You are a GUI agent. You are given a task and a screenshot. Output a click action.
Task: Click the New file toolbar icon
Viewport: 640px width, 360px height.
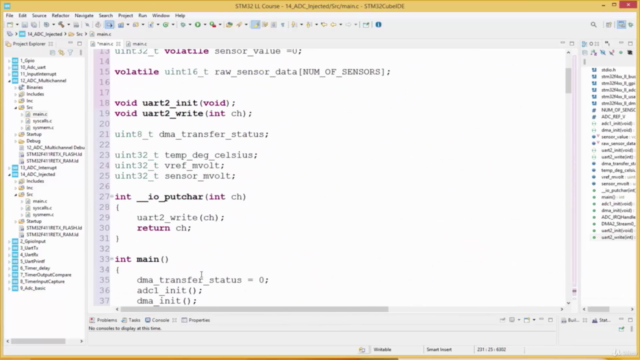[10, 25]
